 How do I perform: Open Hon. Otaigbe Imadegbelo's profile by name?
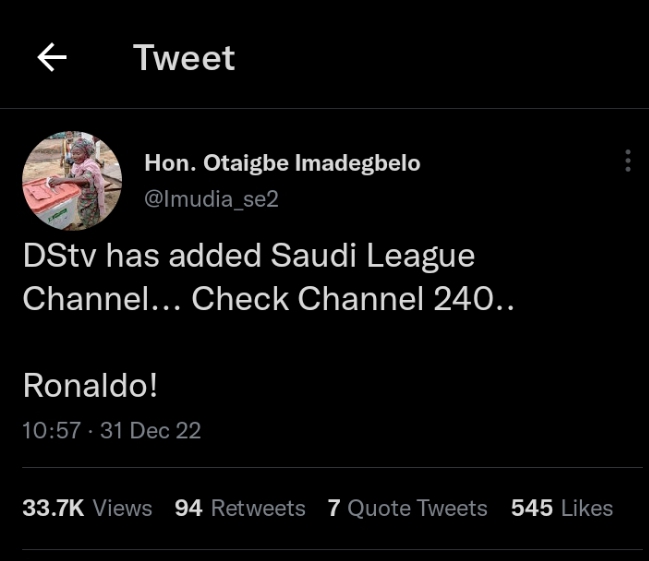coord(282,163)
